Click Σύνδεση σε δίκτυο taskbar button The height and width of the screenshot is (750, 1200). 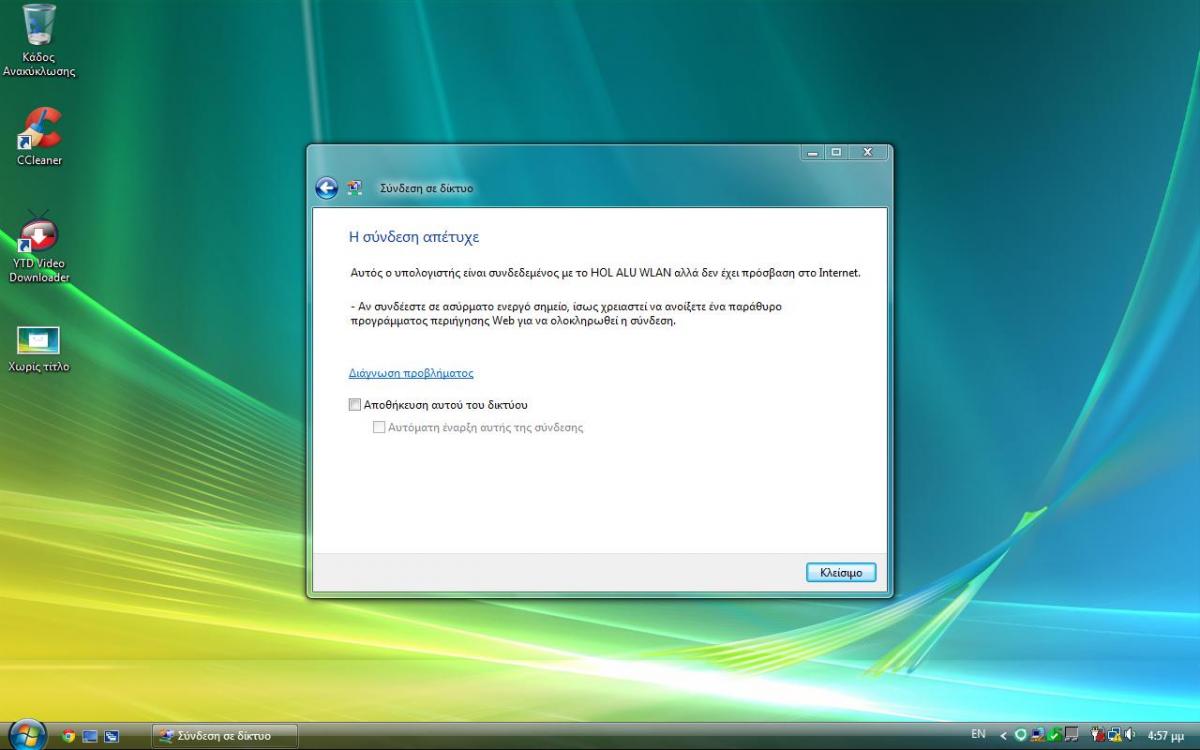(224, 736)
